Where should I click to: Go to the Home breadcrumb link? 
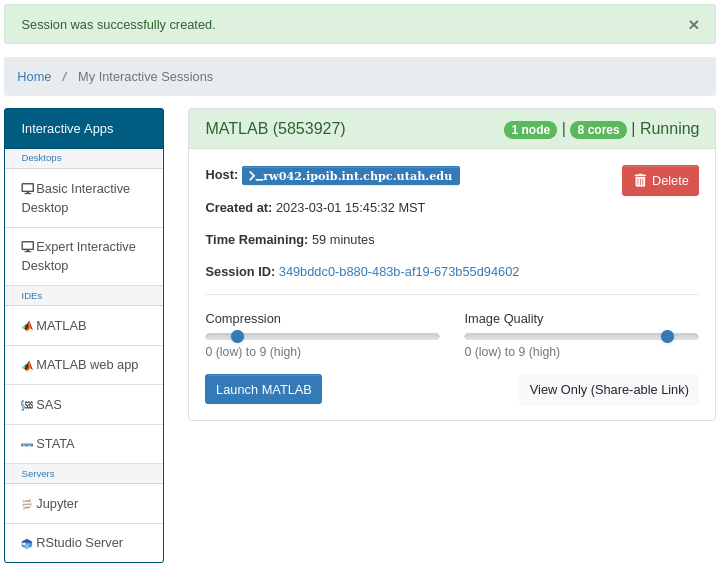(x=34, y=77)
